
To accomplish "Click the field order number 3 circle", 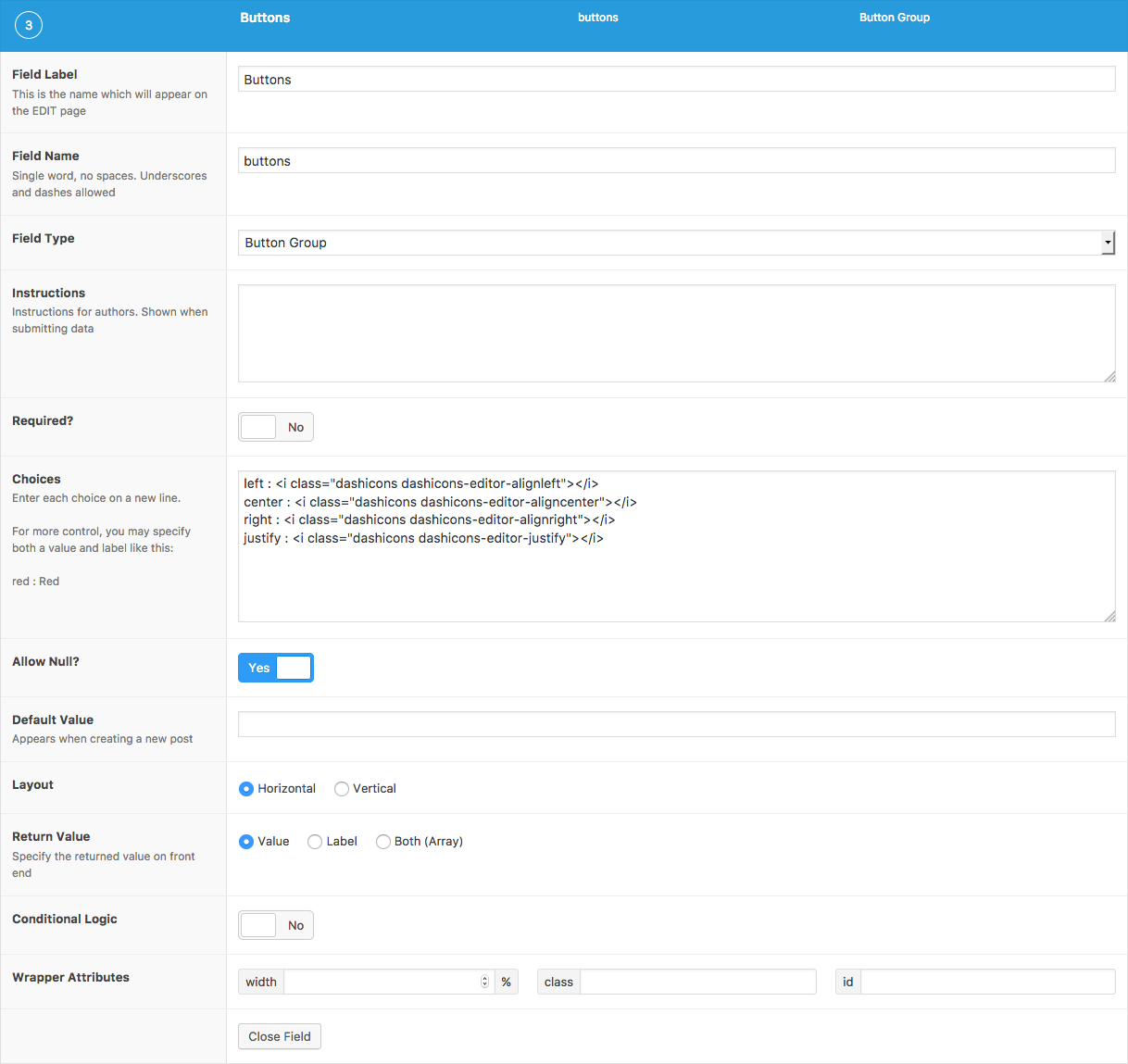I will 29,25.
